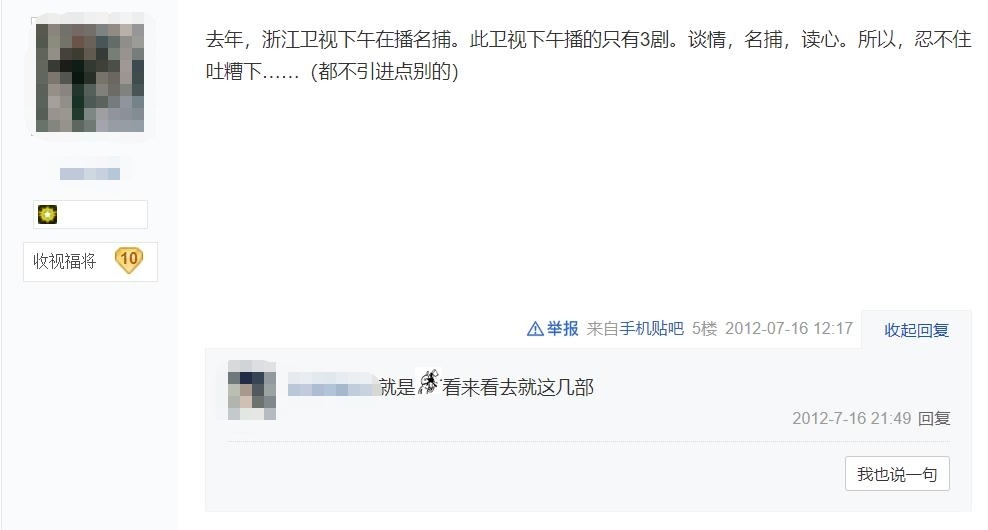The height and width of the screenshot is (530, 988).
Task: Report this post via 举报
Action: pyautogui.click(x=562, y=328)
